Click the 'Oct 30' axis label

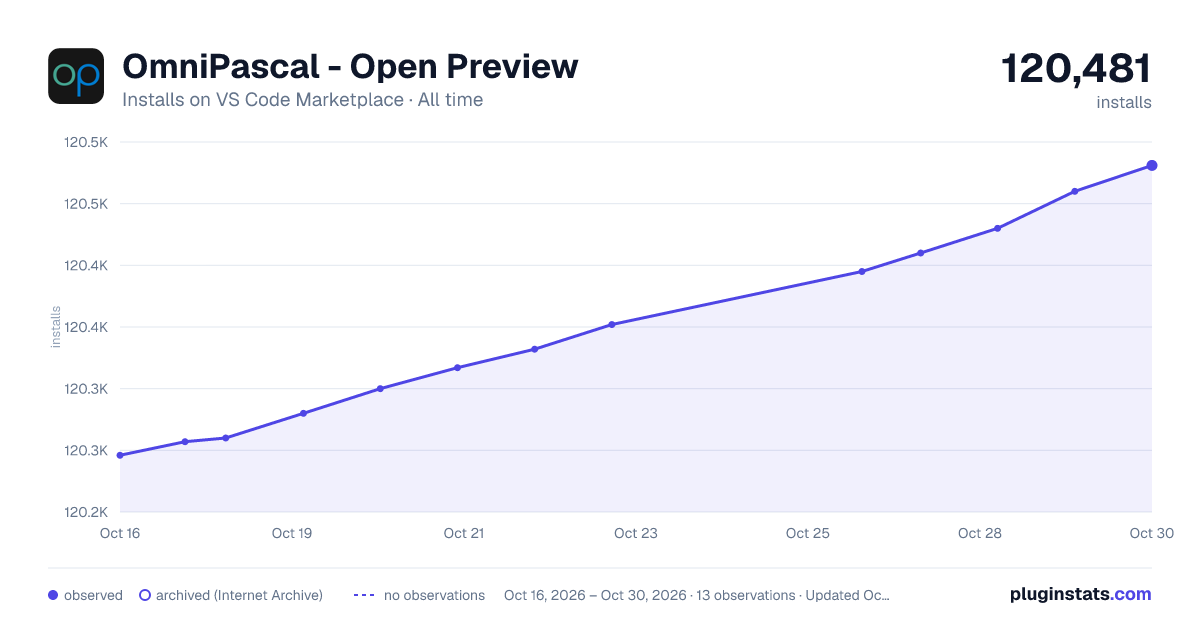coord(1152,533)
